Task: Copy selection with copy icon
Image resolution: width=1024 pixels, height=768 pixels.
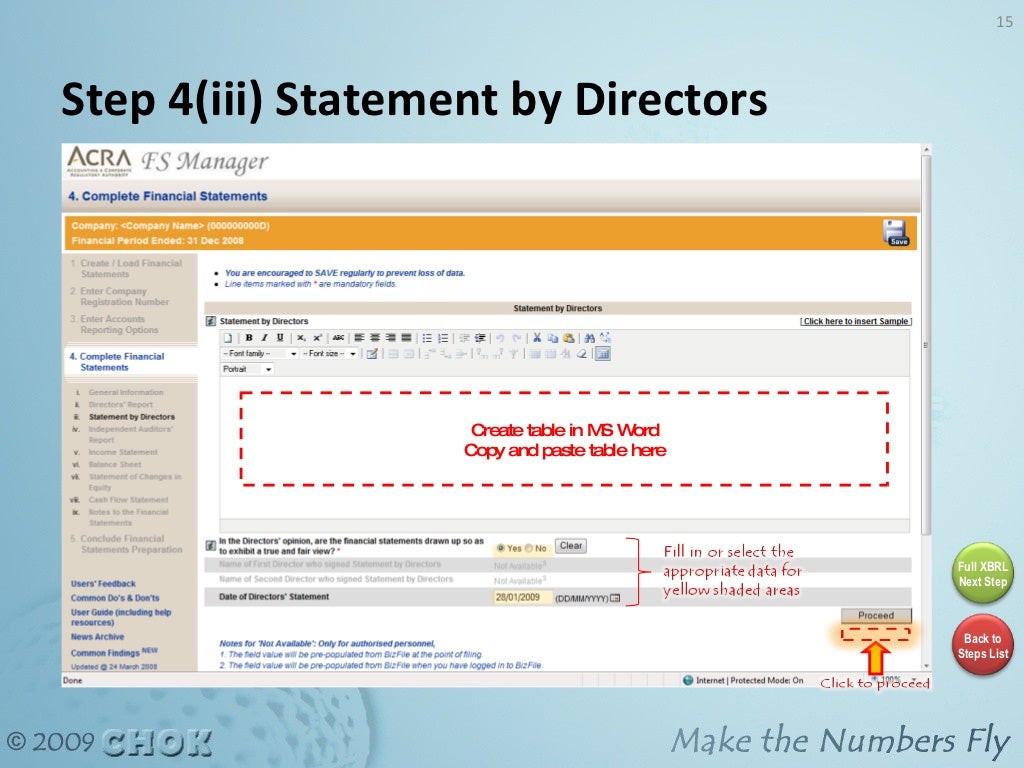Action: click(553, 338)
